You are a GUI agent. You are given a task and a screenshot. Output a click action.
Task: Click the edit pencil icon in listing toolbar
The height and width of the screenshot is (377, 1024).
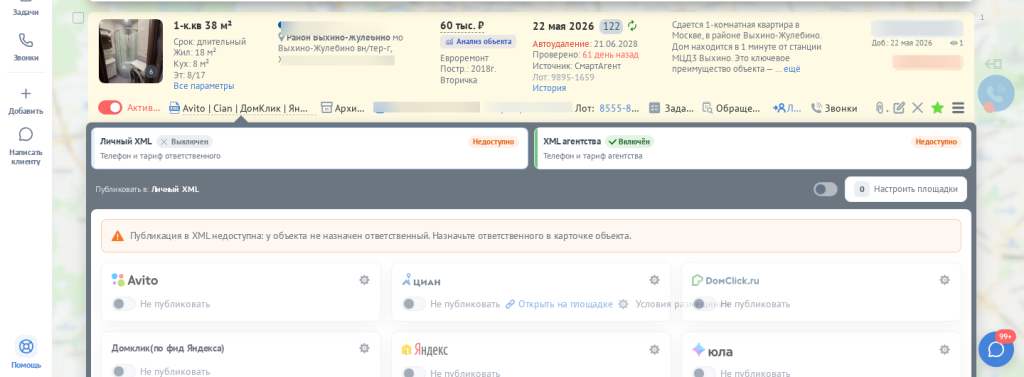[x=899, y=108]
